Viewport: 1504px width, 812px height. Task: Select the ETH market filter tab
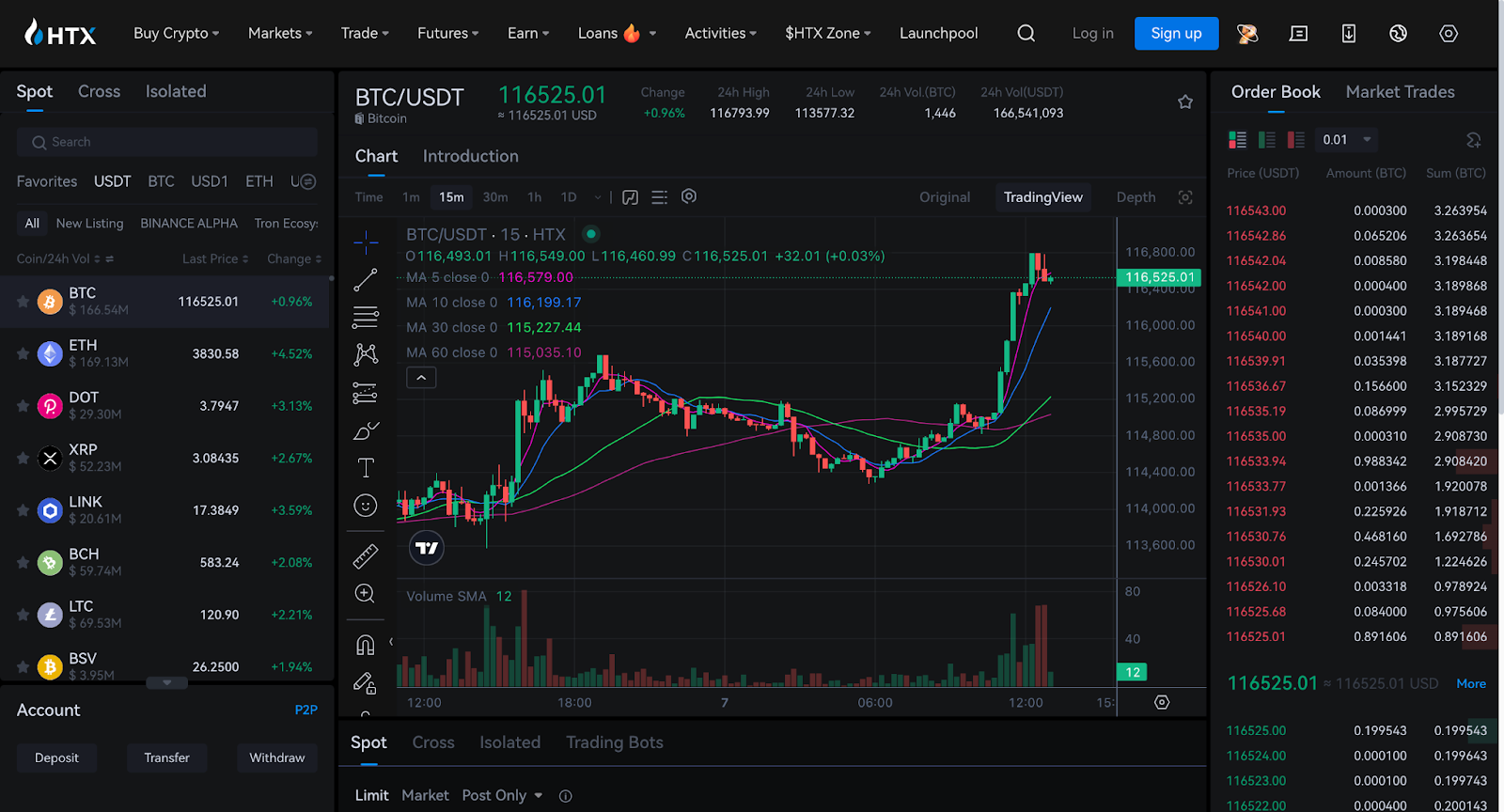[259, 181]
